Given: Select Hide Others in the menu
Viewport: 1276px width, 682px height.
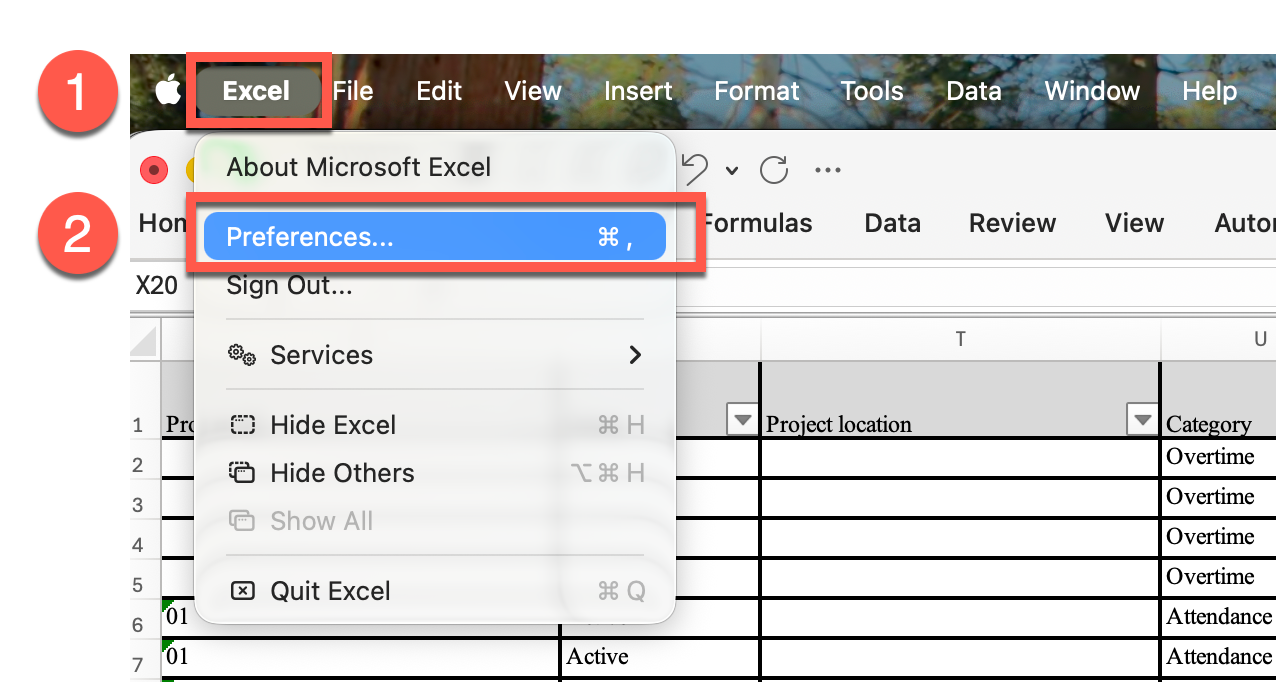Looking at the screenshot, I should [342, 473].
